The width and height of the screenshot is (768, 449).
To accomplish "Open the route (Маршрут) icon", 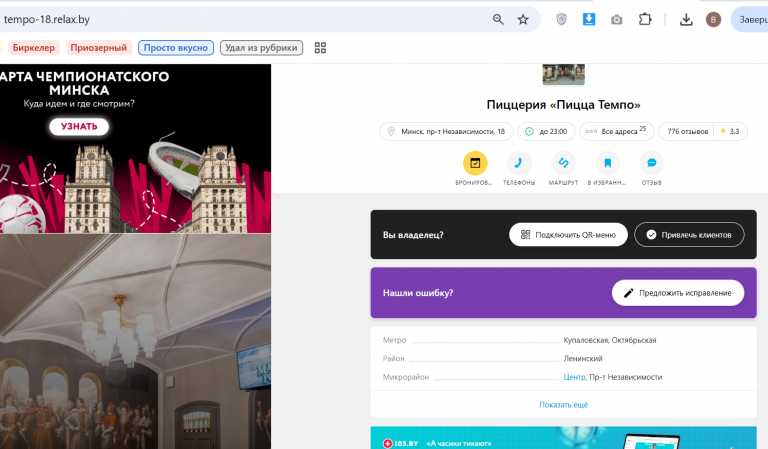I will tap(563, 163).
